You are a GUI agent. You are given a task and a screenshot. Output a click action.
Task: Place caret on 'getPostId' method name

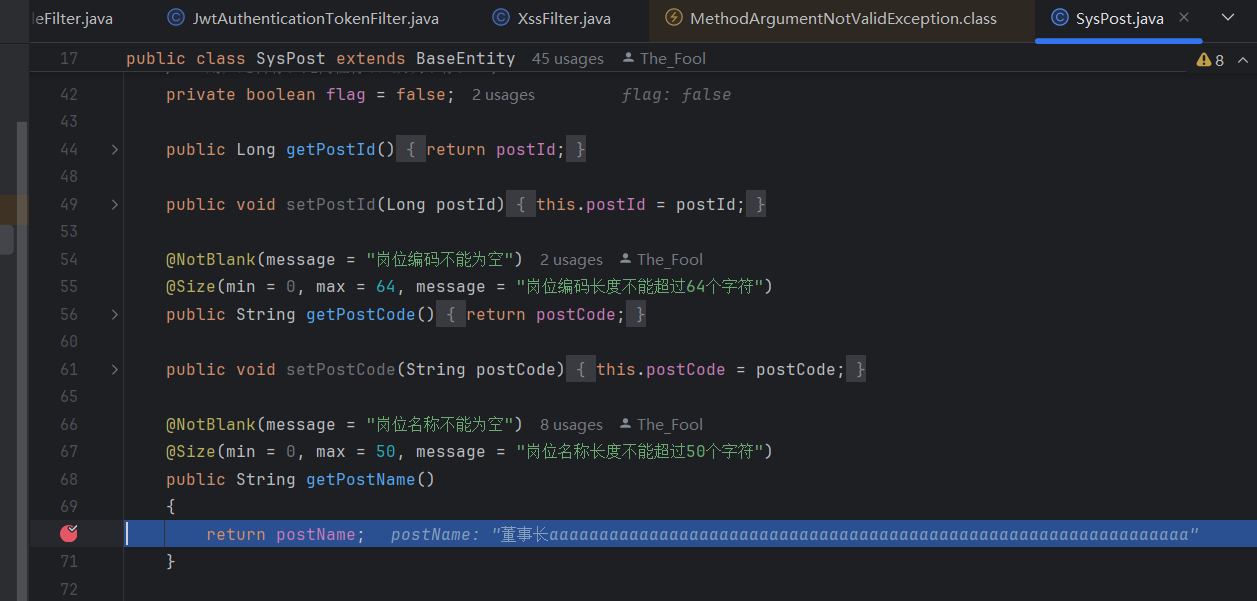click(331, 150)
